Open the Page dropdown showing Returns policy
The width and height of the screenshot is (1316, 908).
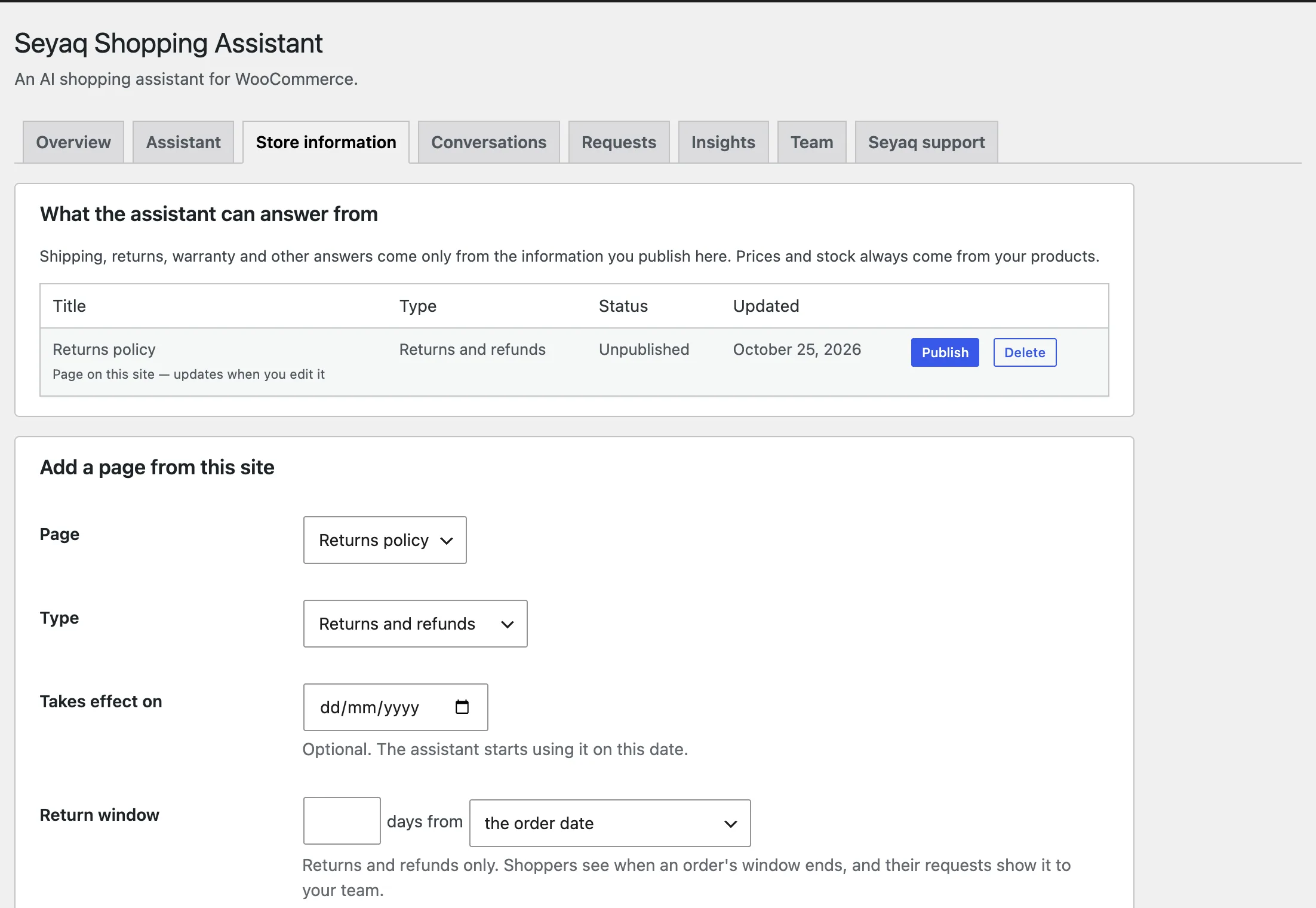(385, 540)
